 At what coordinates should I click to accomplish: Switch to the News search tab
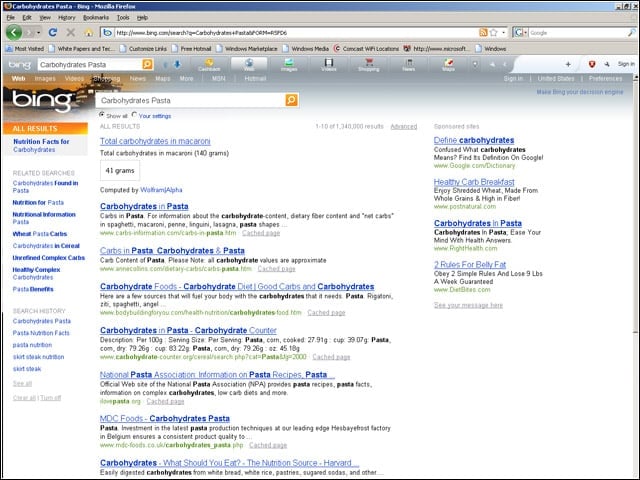coord(138,78)
